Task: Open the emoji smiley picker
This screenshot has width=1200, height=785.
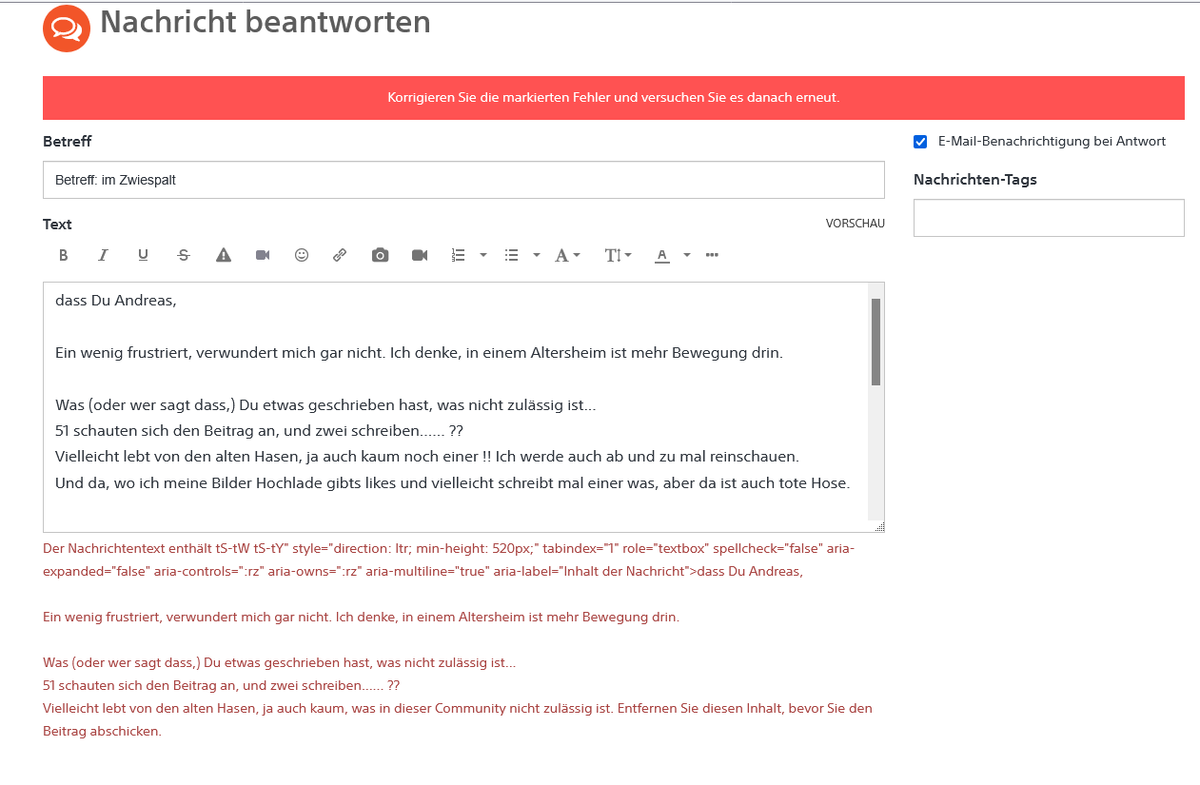Action: pyautogui.click(x=301, y=255)
